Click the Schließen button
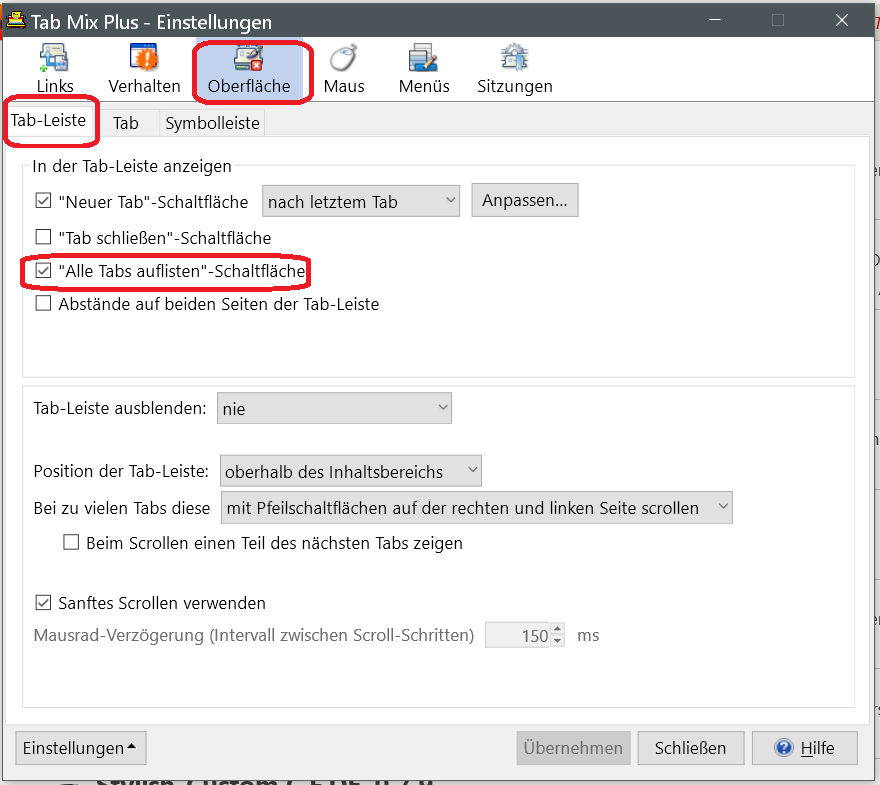This screenshot has height=785, width=880. click(690, 747)
